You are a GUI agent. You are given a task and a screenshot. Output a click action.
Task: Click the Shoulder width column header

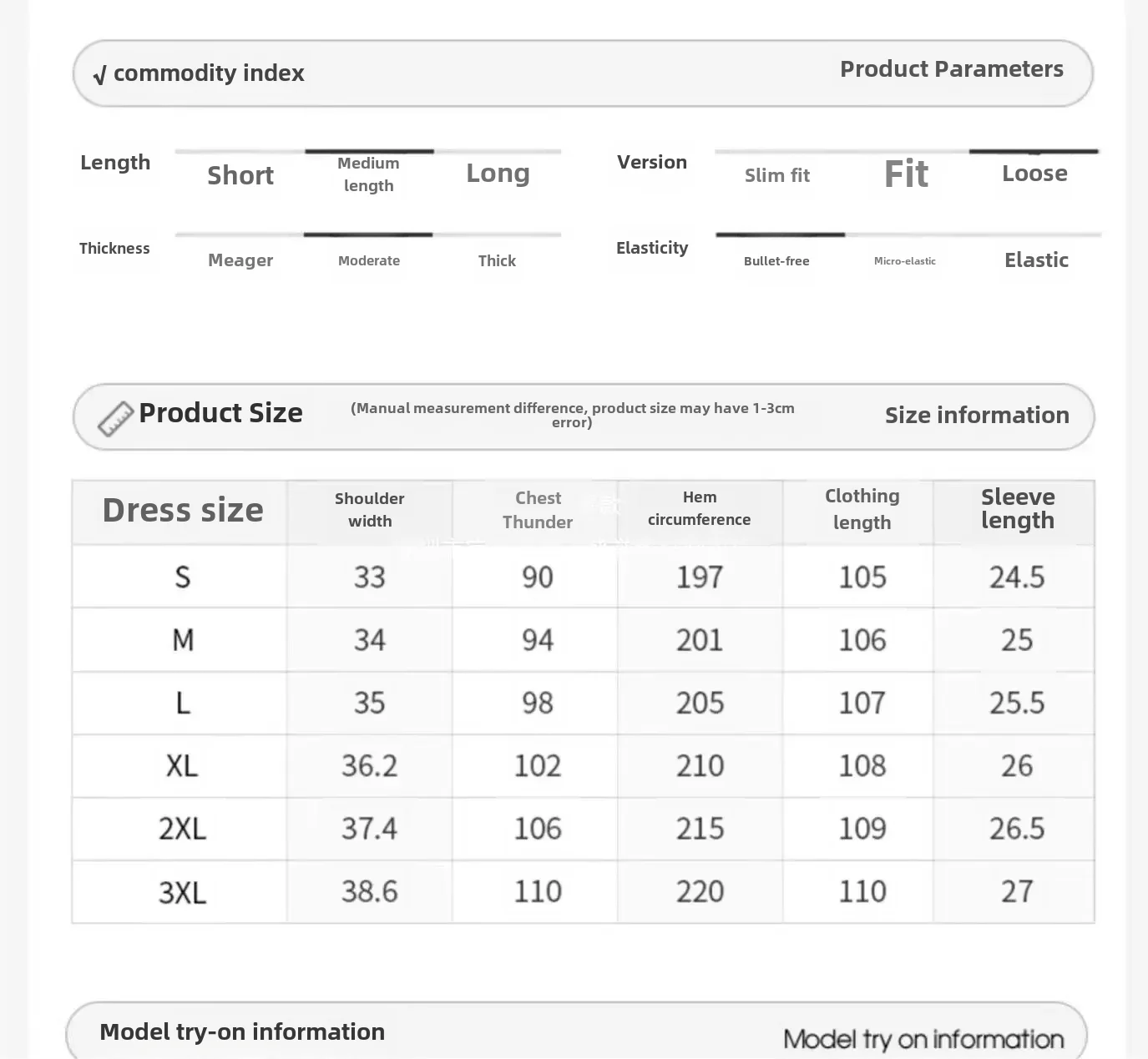coord(369,510)
